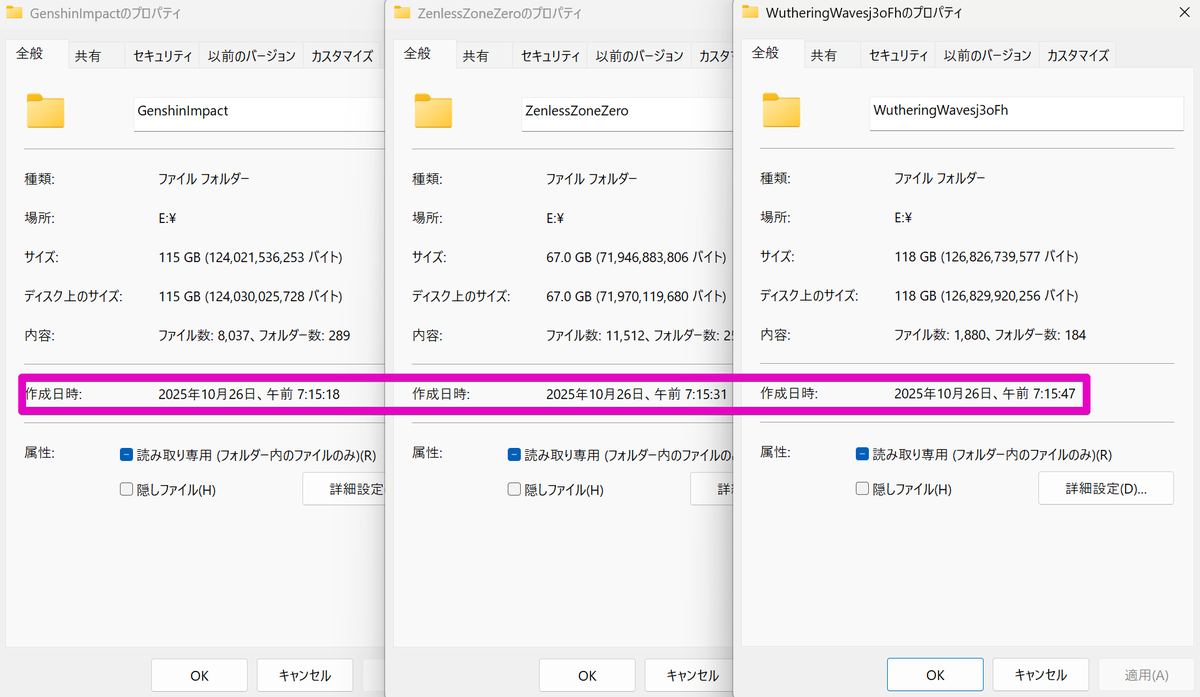1200x697 pixels.
Task: Open the セキュリティ tab in GenshinImpact properties
Action: [x=163, y=56]
